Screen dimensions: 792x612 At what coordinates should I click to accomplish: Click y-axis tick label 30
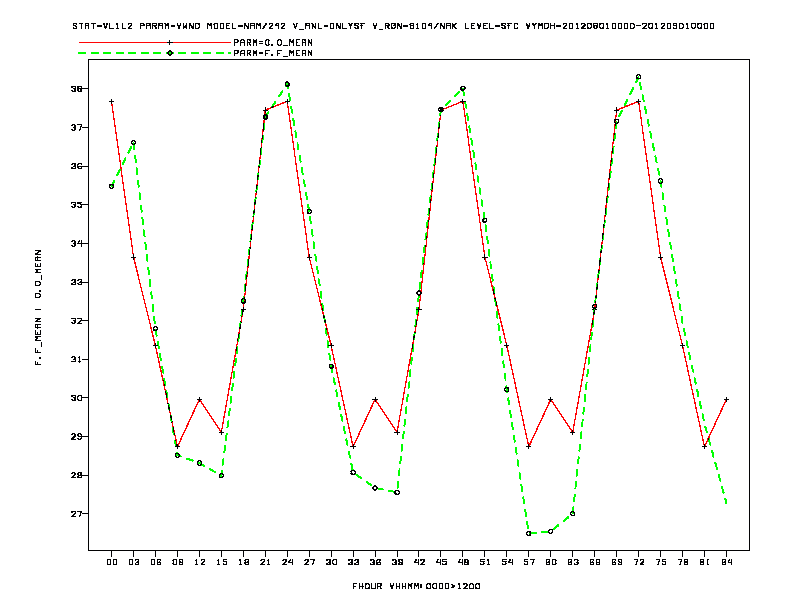77,398
